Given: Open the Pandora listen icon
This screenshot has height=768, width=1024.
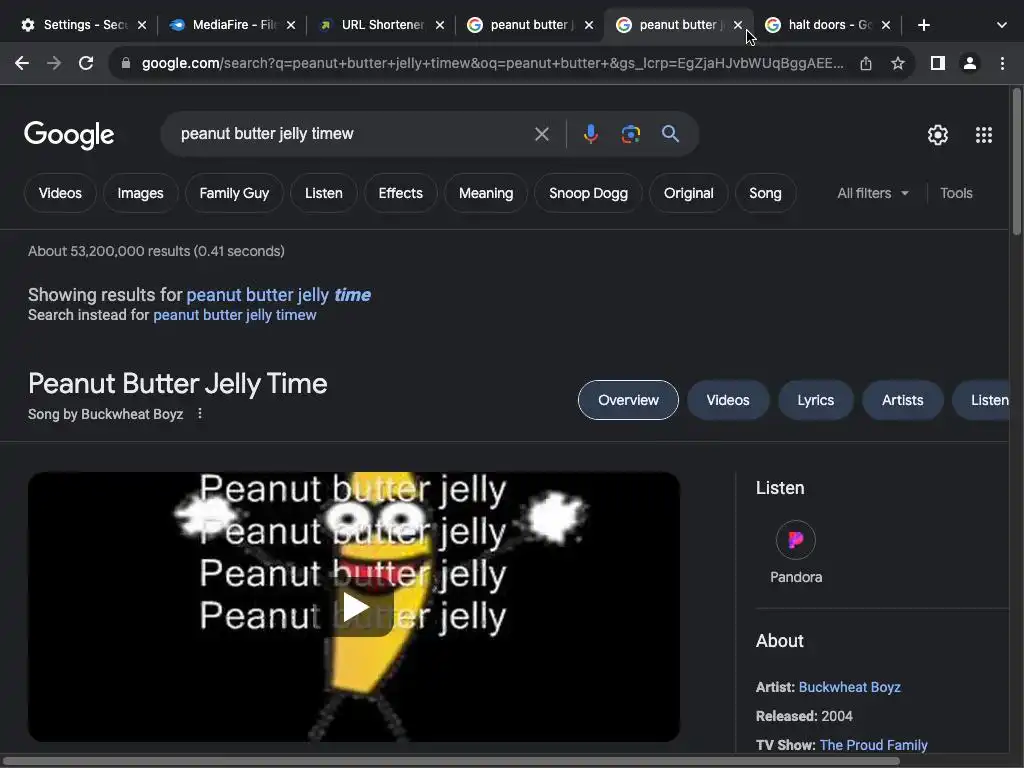Looking at the screenshot, I should point(795,539).
